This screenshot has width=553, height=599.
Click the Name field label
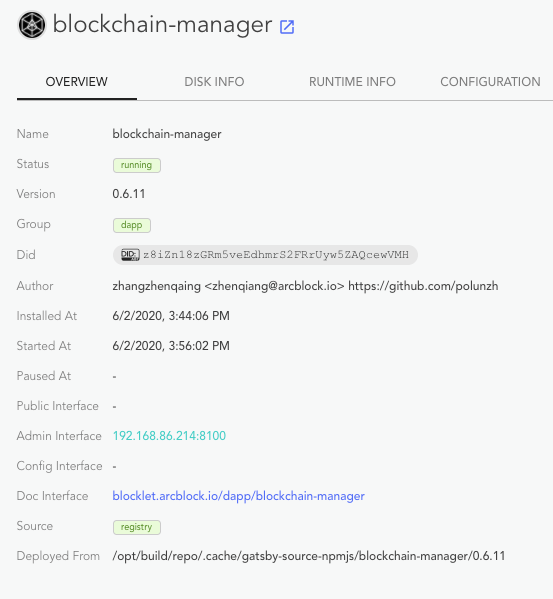[32, 134]
